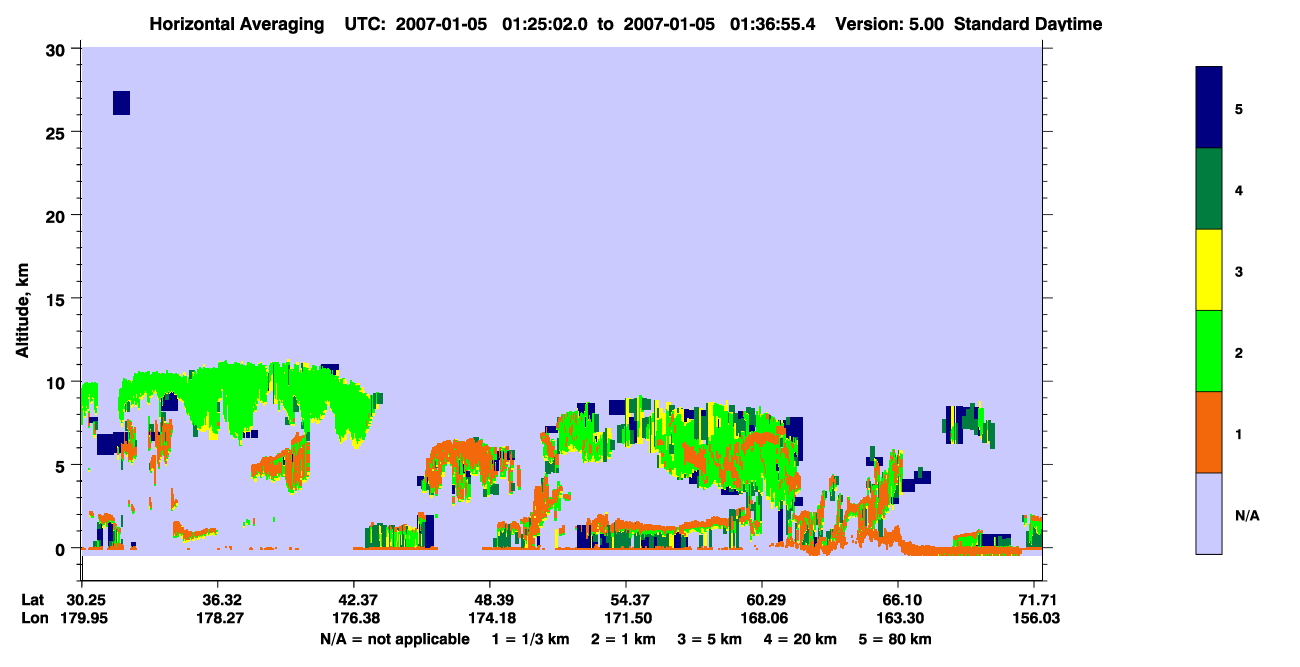Screen dimensions: 1300x667
Task: Click the Altitude, km axis label
Action: click(22, 298)
